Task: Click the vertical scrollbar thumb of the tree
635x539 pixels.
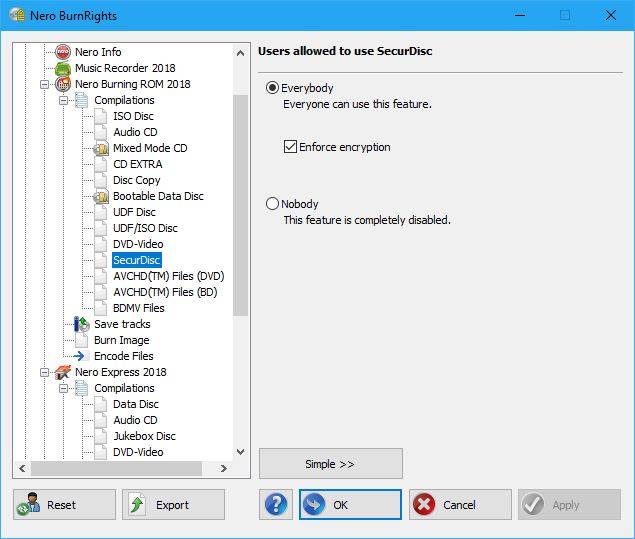Action: tap(241, 205)
